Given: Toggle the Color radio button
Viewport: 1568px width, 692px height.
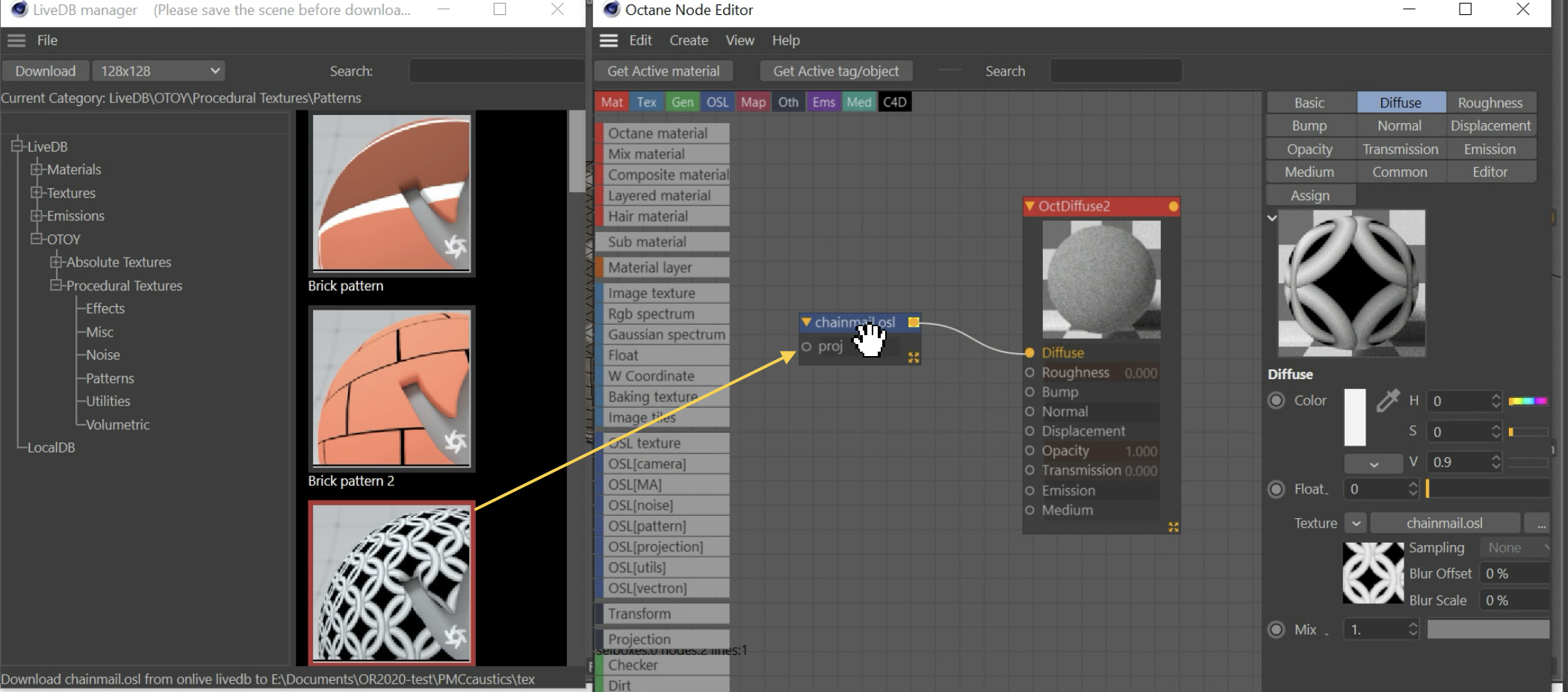Looking at the screenshot, I should pyautogui.click(x=1277, y=401).
